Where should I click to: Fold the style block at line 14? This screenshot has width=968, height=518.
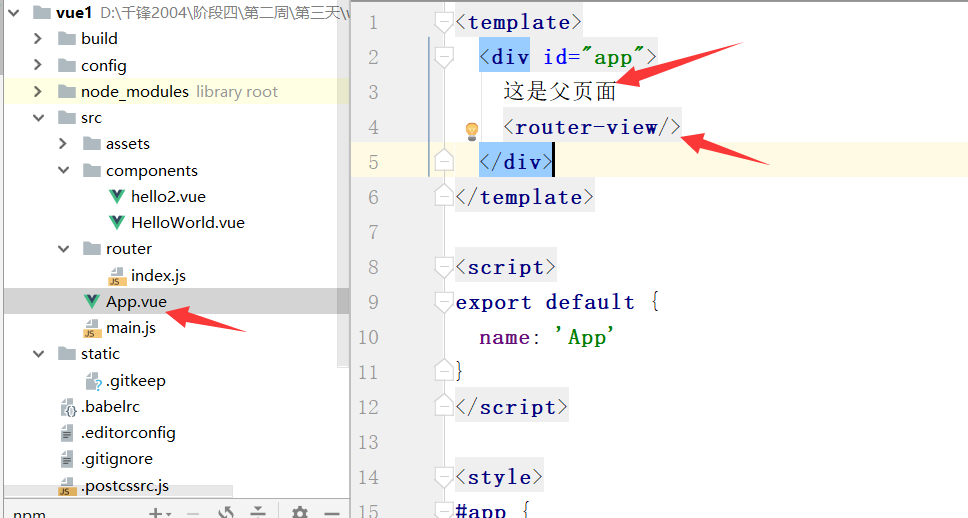click(x=444, y=477)
